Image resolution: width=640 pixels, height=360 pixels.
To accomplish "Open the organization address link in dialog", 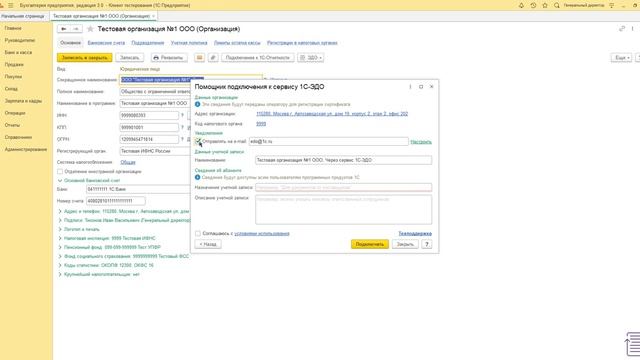I will click(x=332, y=114).
